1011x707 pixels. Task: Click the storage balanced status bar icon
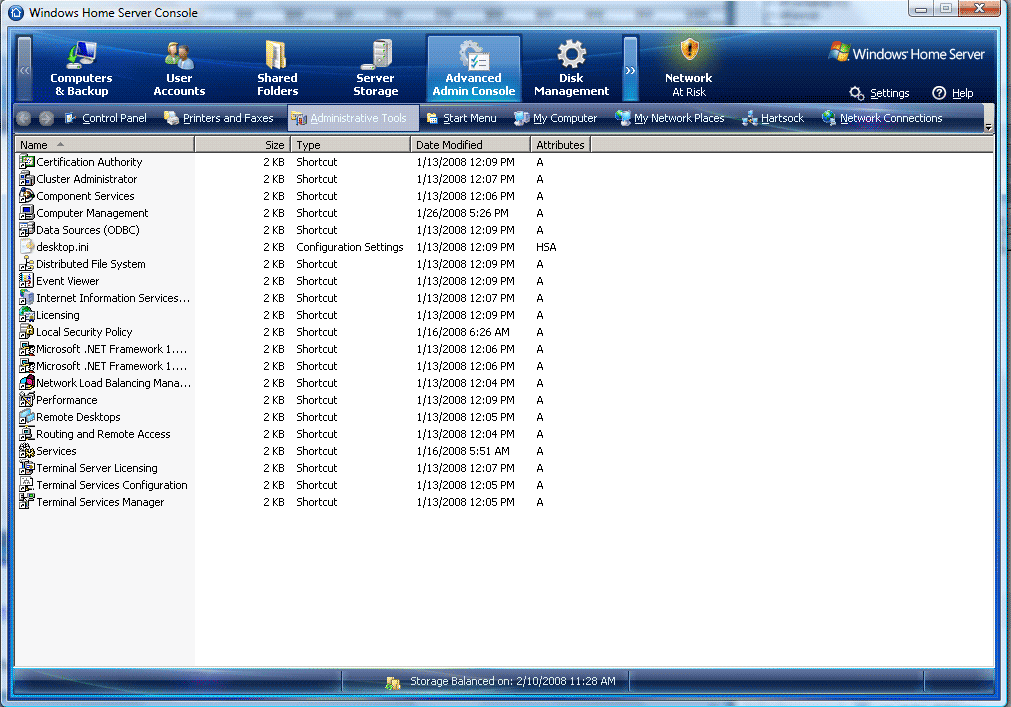pos(393,683)
